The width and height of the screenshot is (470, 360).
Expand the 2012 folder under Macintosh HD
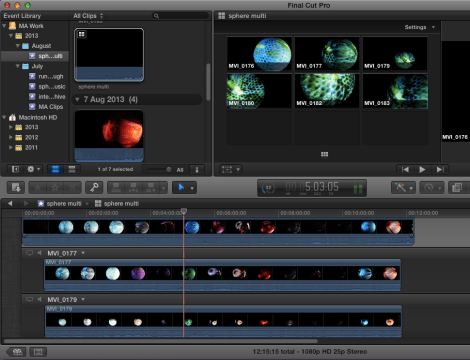click(x=11, y=137)
